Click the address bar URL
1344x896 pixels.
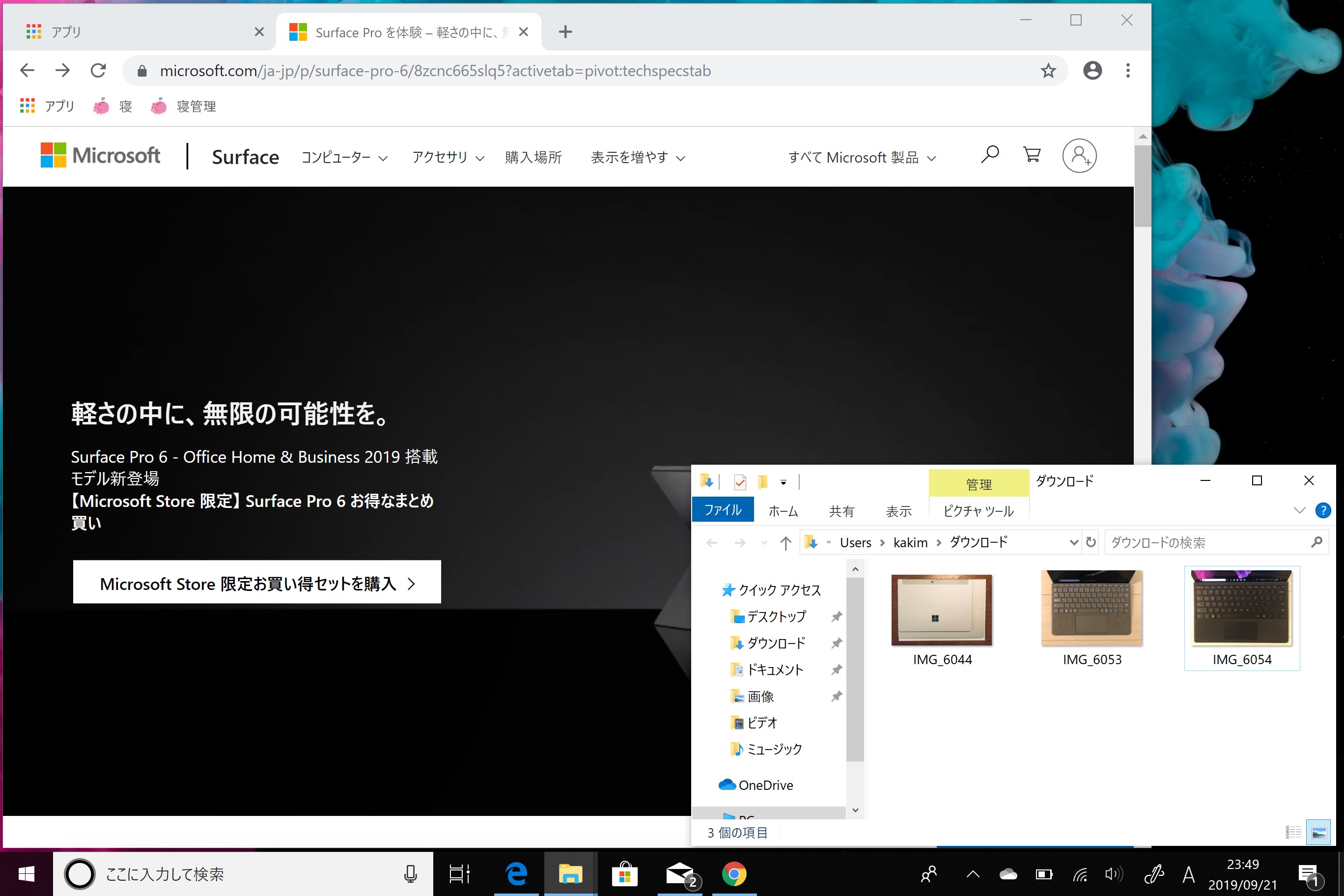pos(435,71)
